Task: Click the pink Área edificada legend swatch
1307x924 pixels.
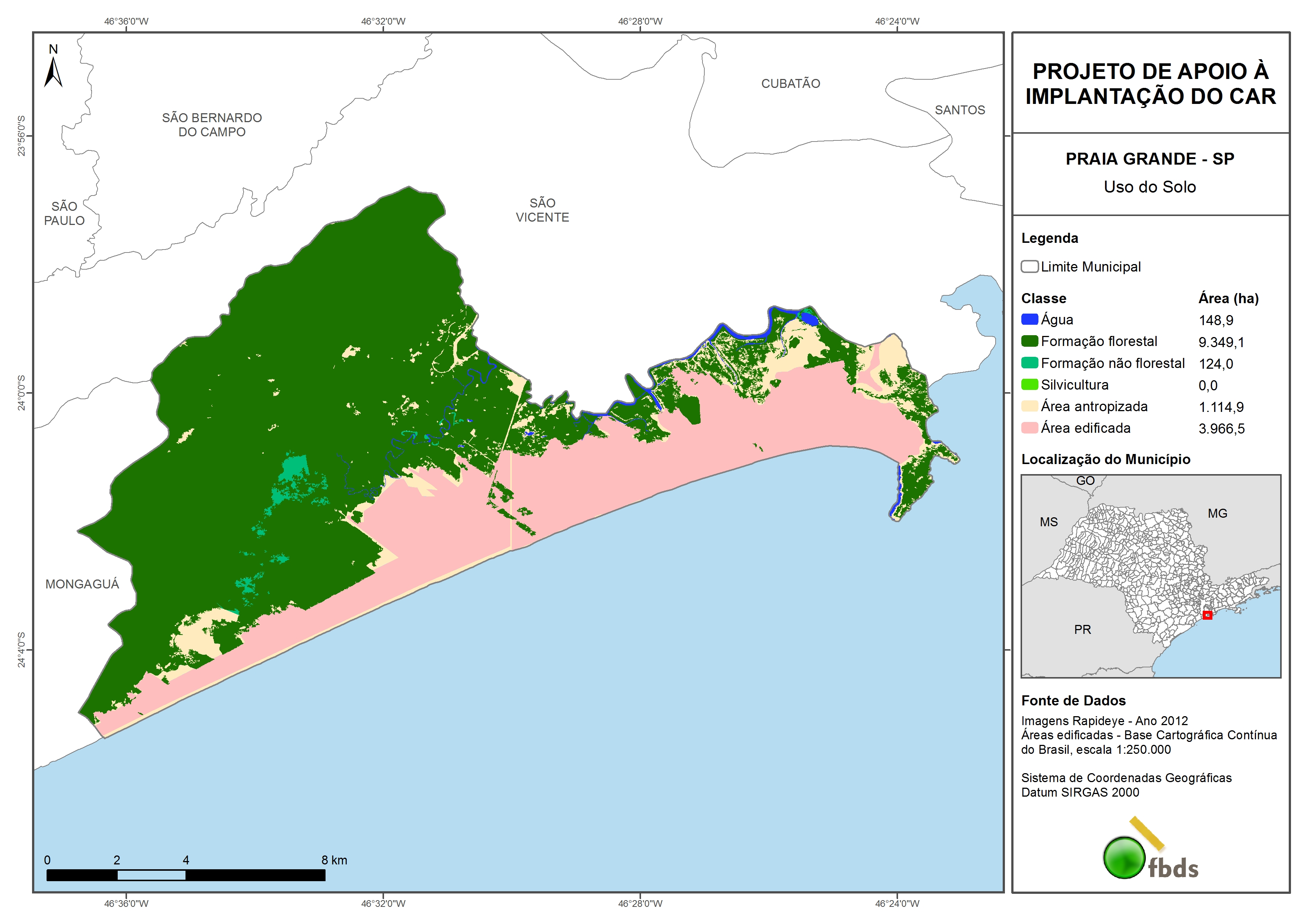Action: pos(1029,428)
